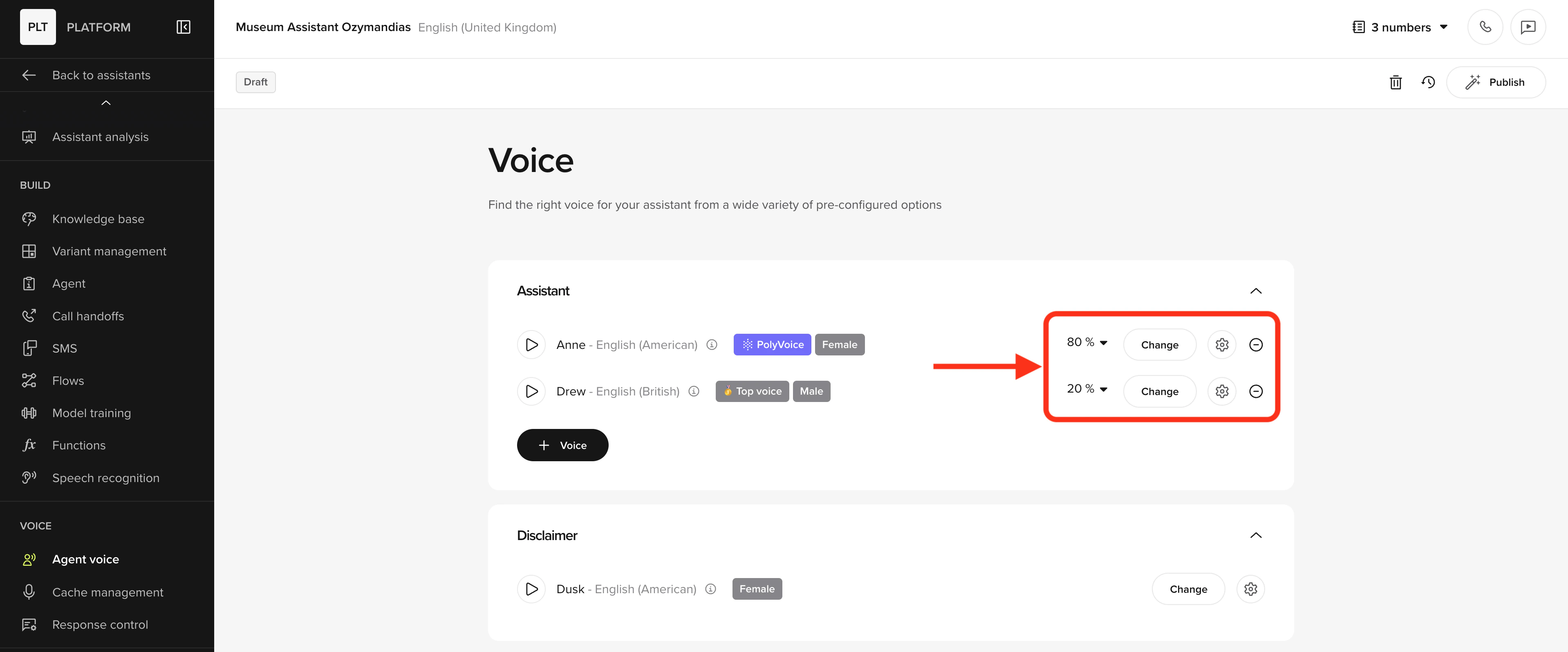Click Back to assistants link
This screenshot has width=1568, height=652.
pos(101,76)
